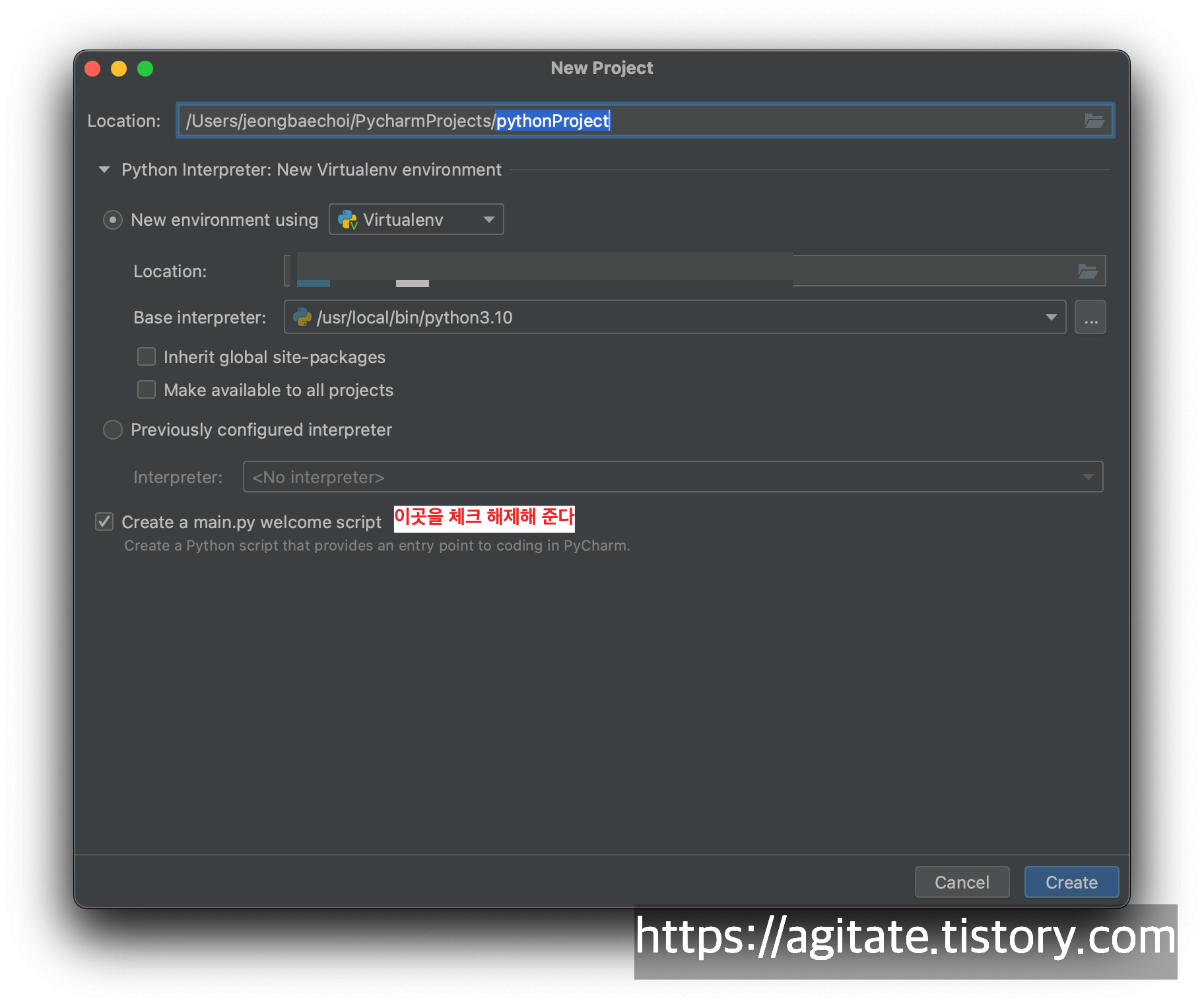Screen dimensions: 1204x1006
Task: Click the Virtualenv Python icon in dropdown
Action: pos(347,220)
